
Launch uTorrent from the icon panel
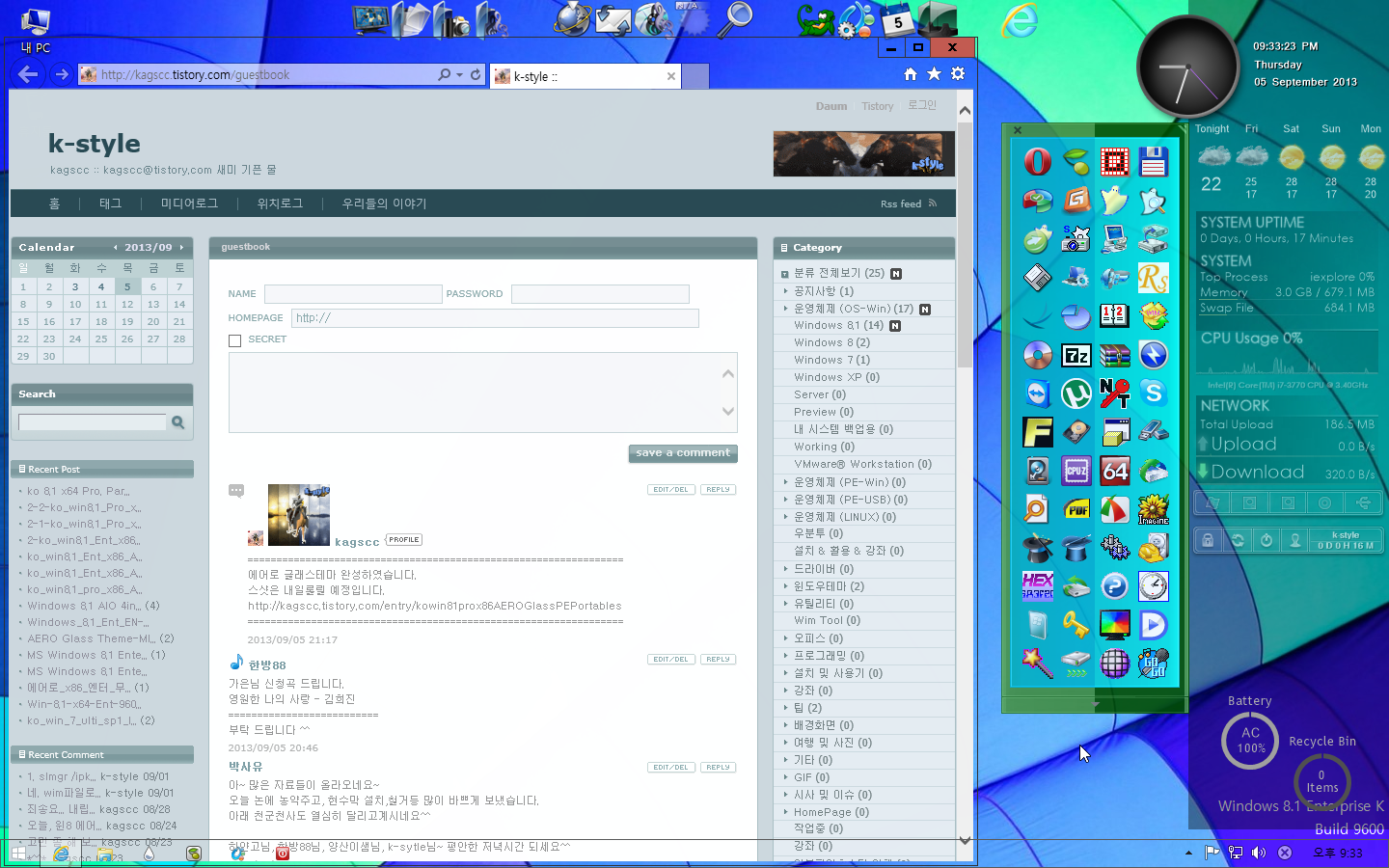(x=1076, y=393)
